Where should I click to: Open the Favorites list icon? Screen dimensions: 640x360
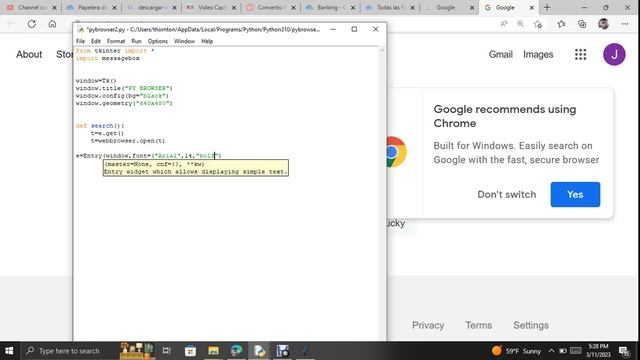coord(561,24)
